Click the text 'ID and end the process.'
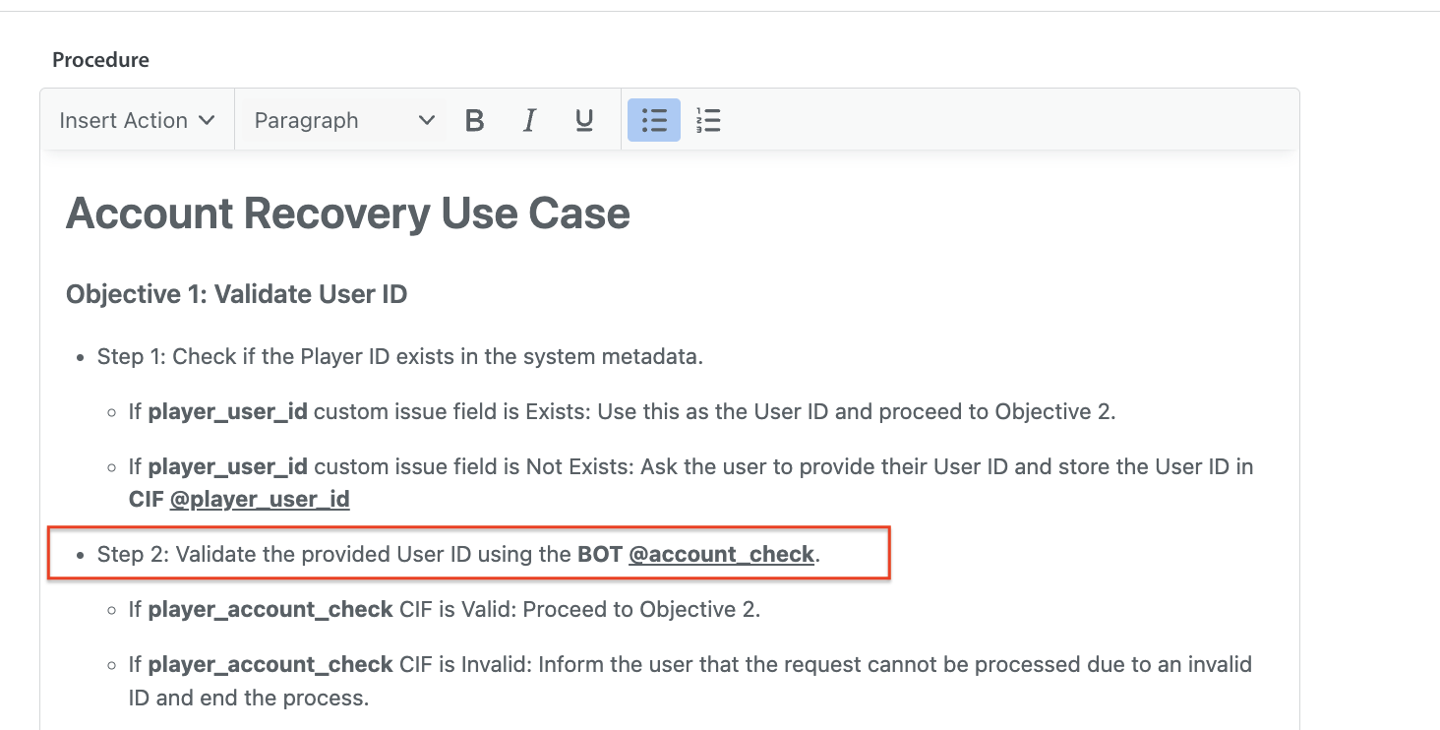Screen dimensions: 1440x730 tap(249, 698)
